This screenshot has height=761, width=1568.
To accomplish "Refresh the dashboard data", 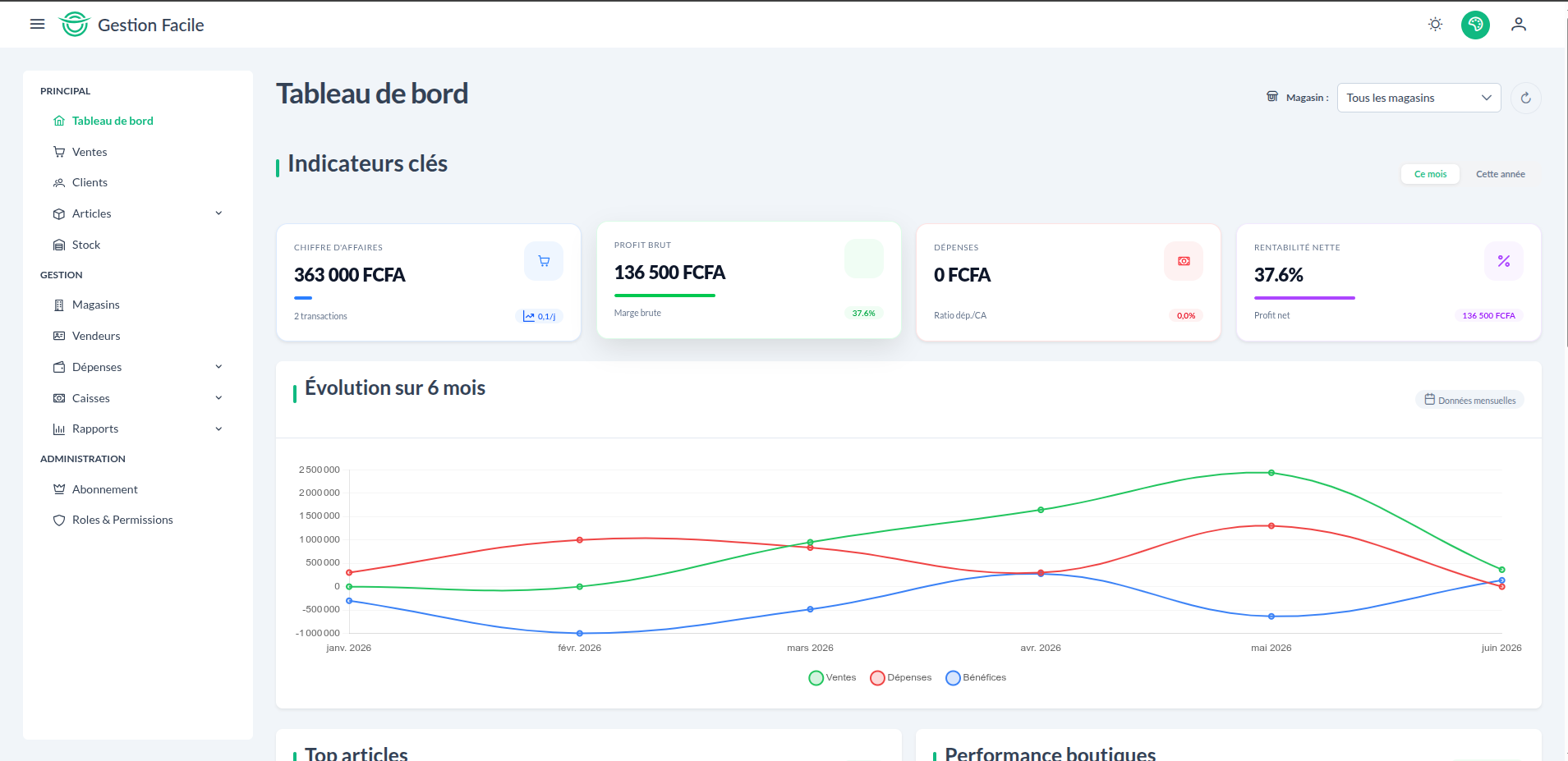I will 1525,98.
